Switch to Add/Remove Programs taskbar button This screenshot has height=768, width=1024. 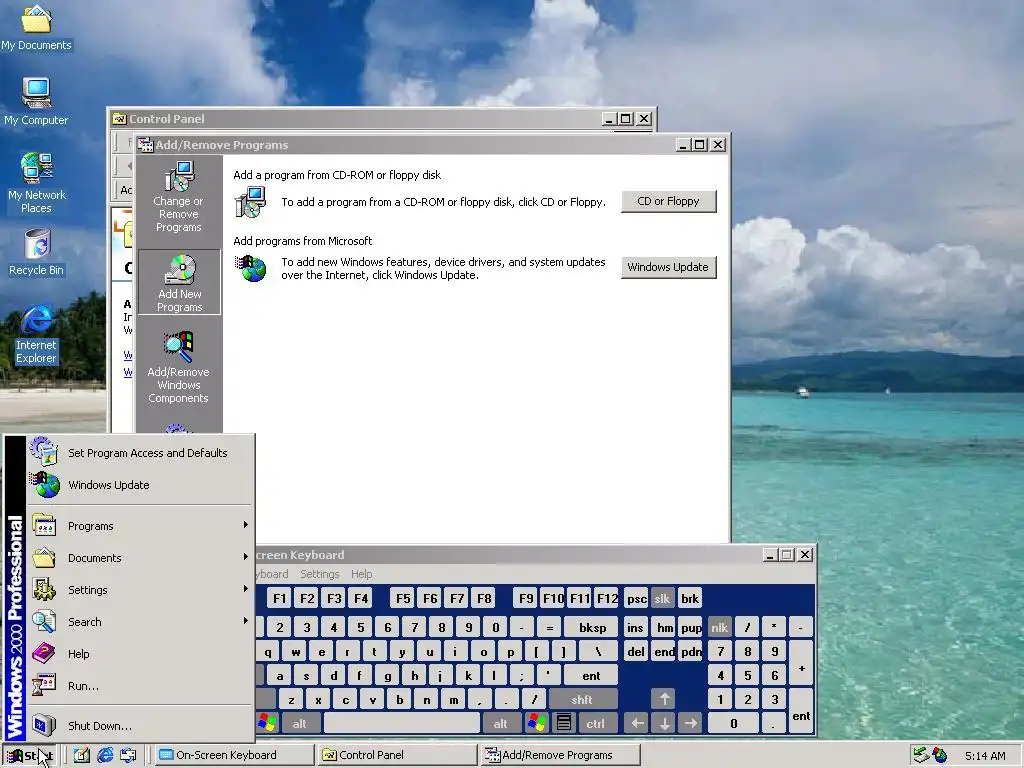pos(560,755)
